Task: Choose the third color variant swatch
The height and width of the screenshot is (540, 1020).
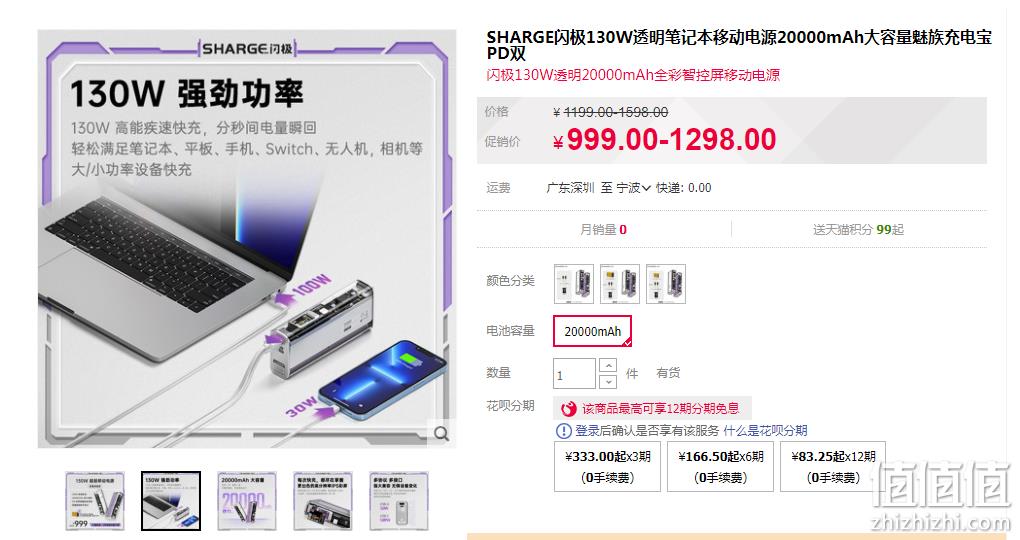Action: click(x=666, y=284)
